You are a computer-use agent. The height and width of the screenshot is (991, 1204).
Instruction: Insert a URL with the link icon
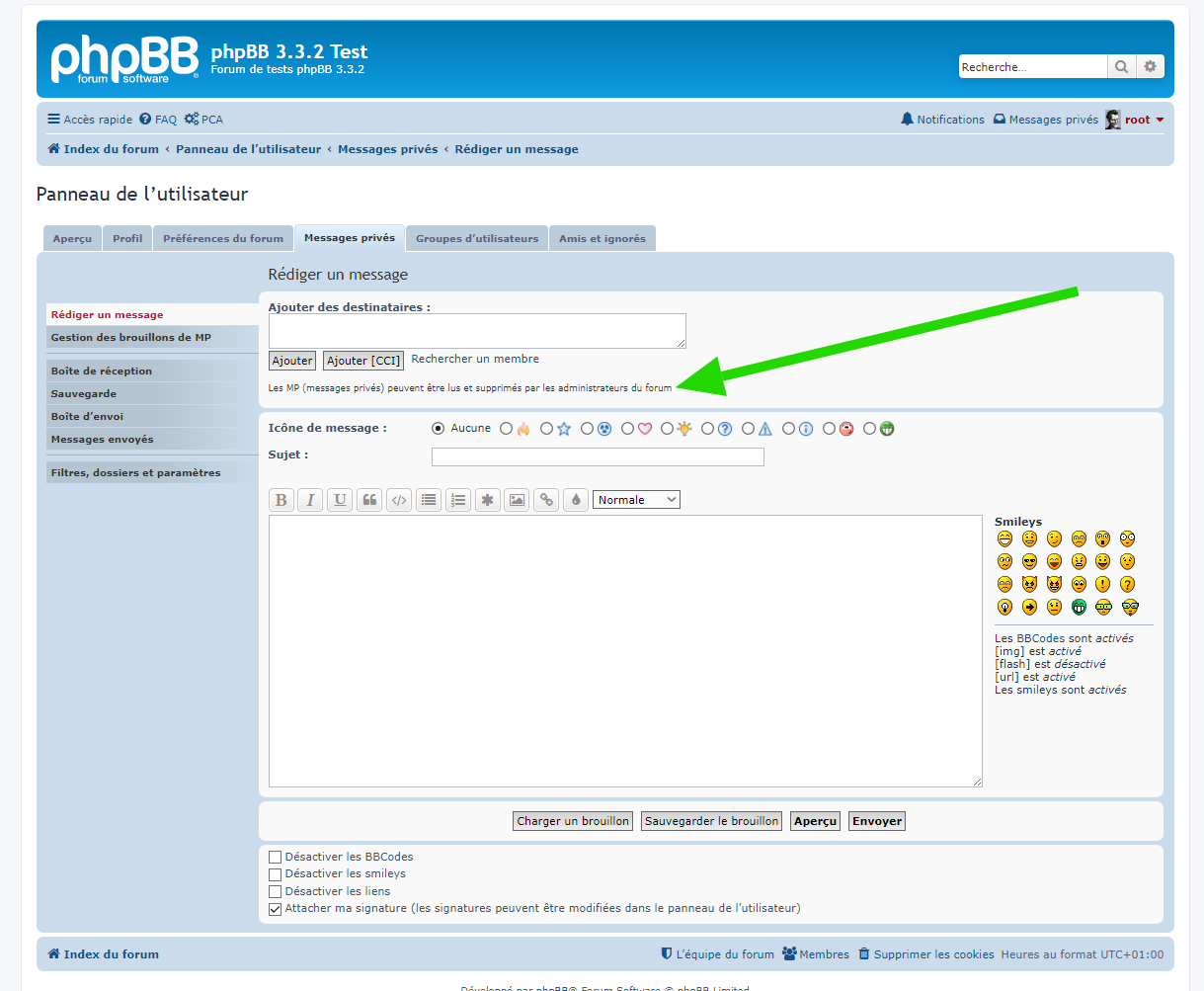[546, 500]
